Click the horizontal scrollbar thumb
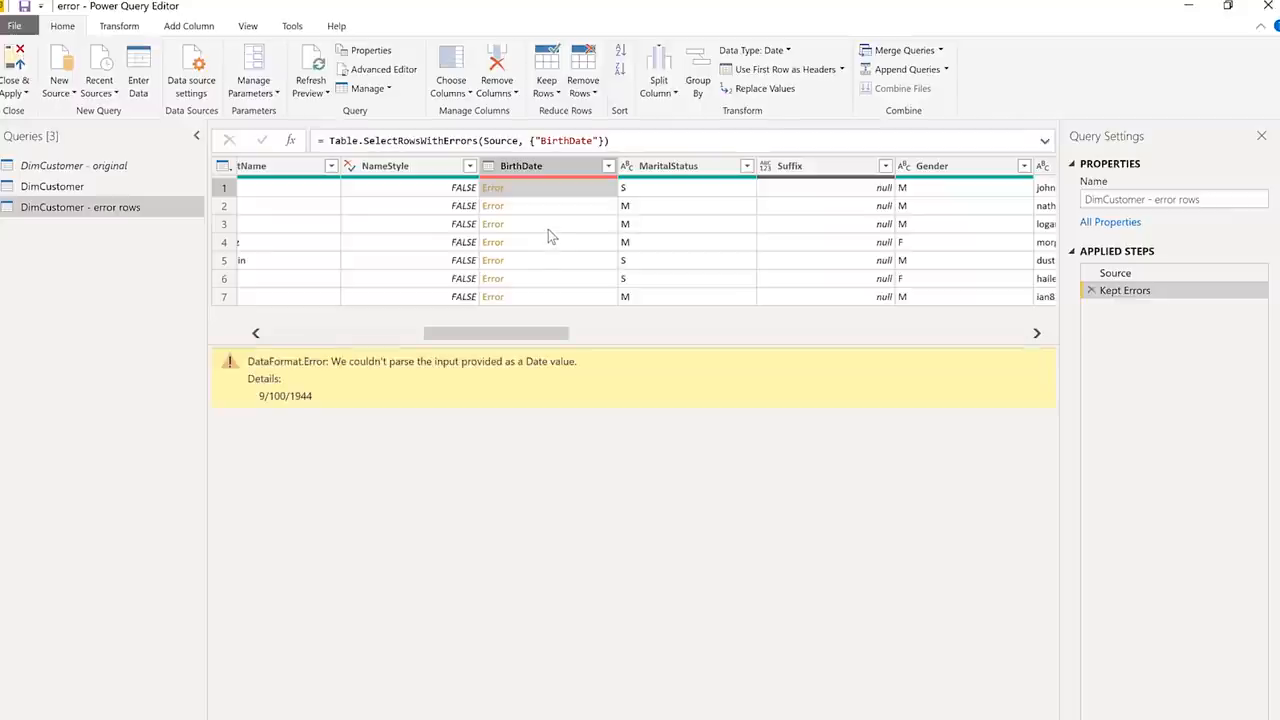Viewport: 1280px width, 720px height. (x=496, y=333)
